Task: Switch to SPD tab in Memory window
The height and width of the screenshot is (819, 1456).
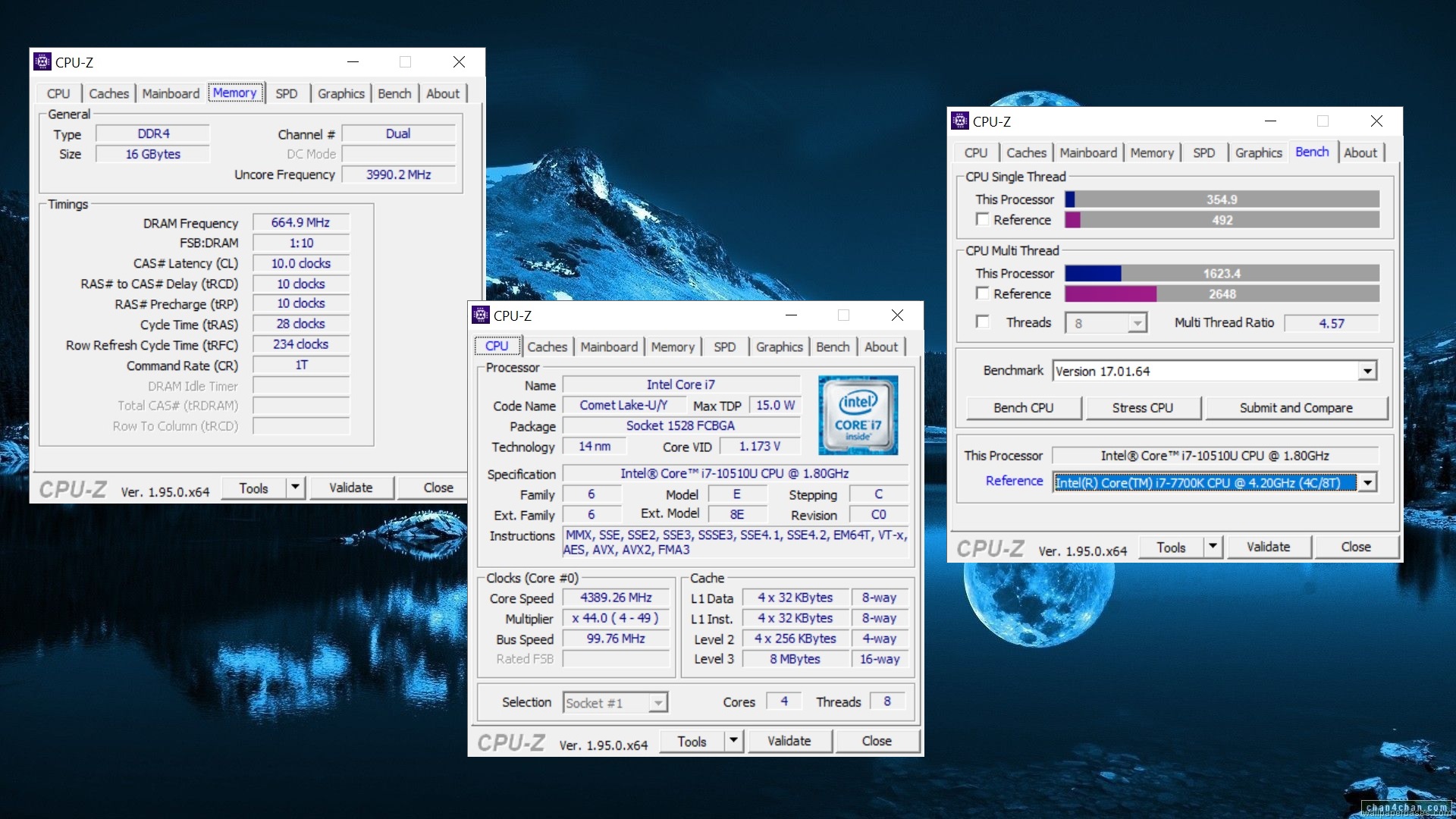Action: click(286, 93)
